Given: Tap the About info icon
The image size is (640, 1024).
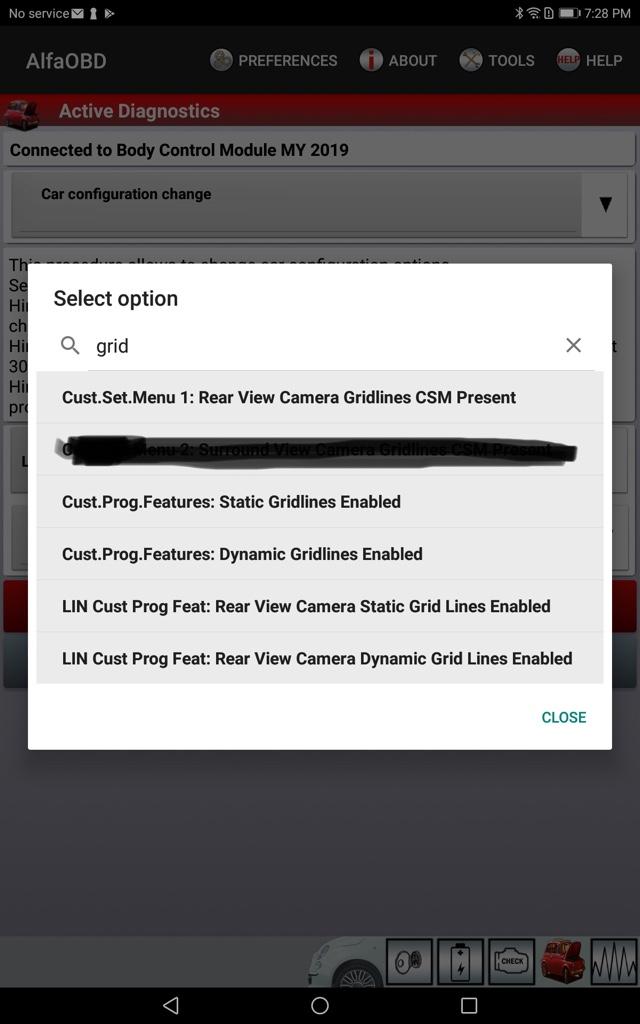Looking at the screenshot, I should pos(371,61).
